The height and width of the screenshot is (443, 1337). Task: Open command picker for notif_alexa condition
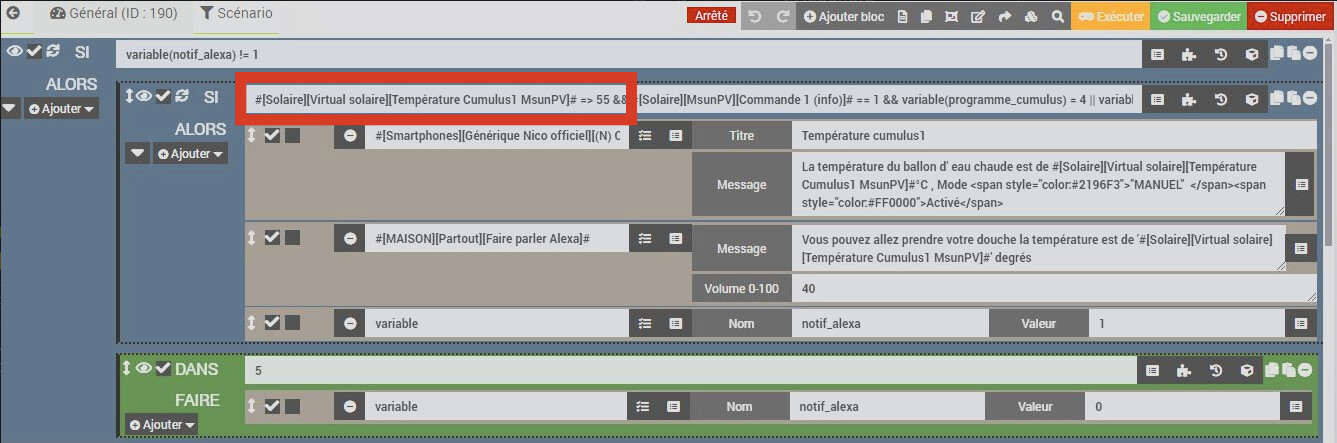(1157, 54)
